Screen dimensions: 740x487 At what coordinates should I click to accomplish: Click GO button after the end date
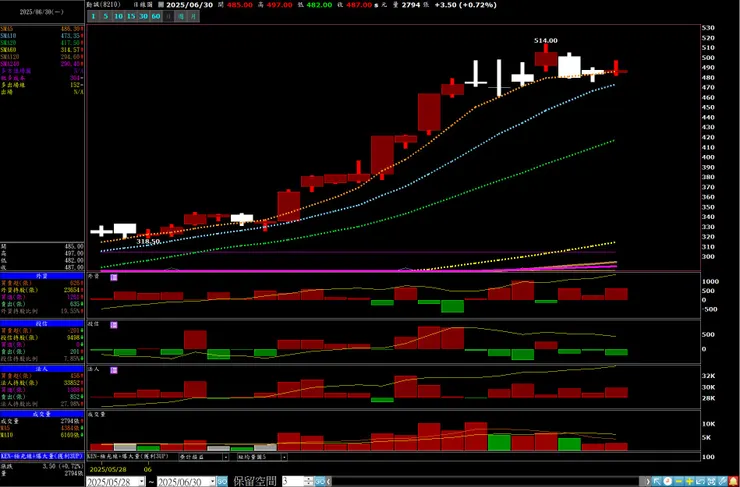[222, 482]
